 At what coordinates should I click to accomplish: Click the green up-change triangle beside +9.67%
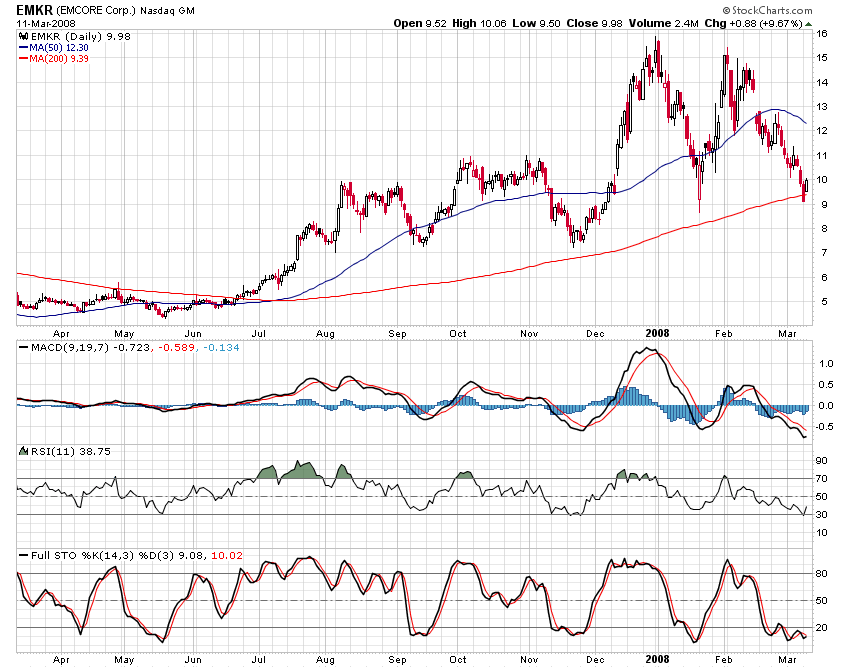tap(810, 22)
